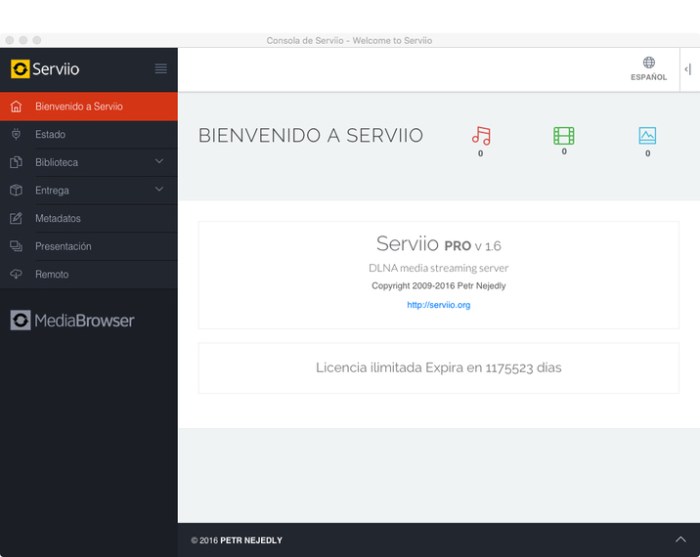
Task: Click the documents icon beside Biblioteca
Action: tap(16, 162)
